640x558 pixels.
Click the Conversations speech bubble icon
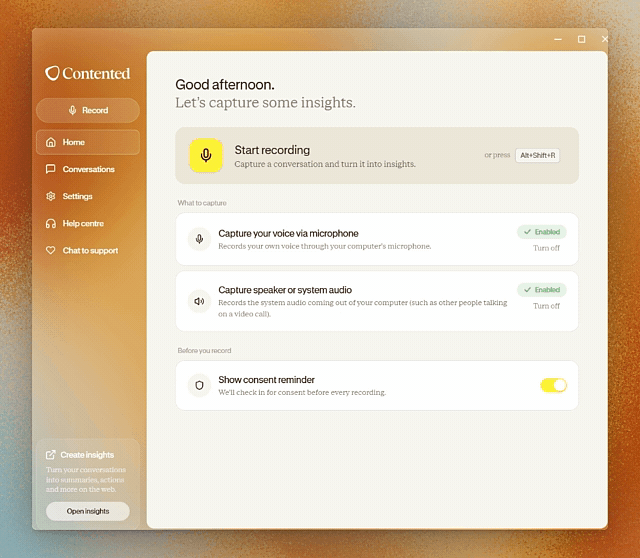(x=51, y=169)
